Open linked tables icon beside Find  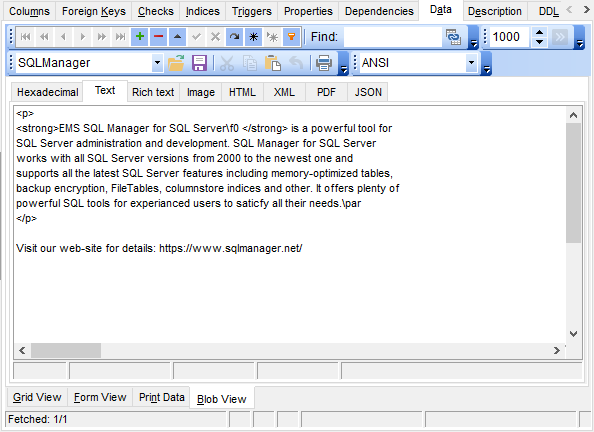(x=453, y=37)
